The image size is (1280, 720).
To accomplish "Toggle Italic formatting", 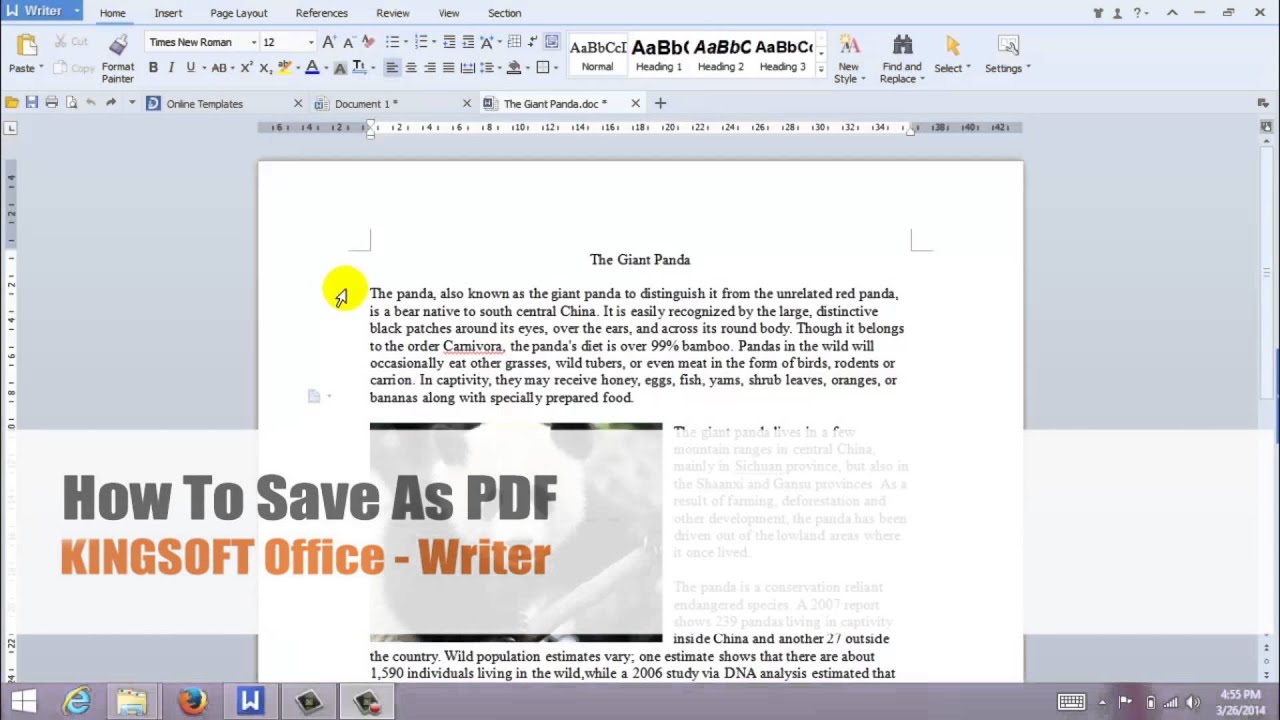I will (x=171, y=68).
